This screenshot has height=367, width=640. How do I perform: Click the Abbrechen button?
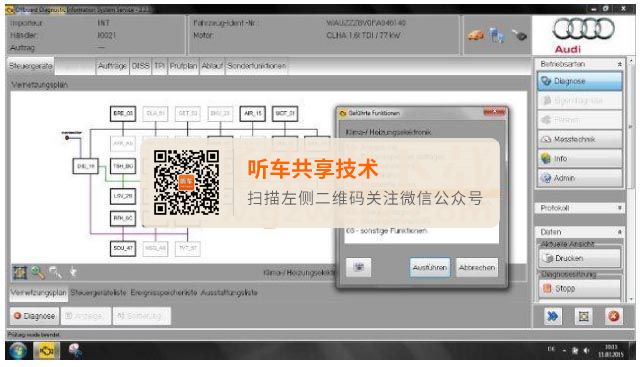tap(477, 268)
